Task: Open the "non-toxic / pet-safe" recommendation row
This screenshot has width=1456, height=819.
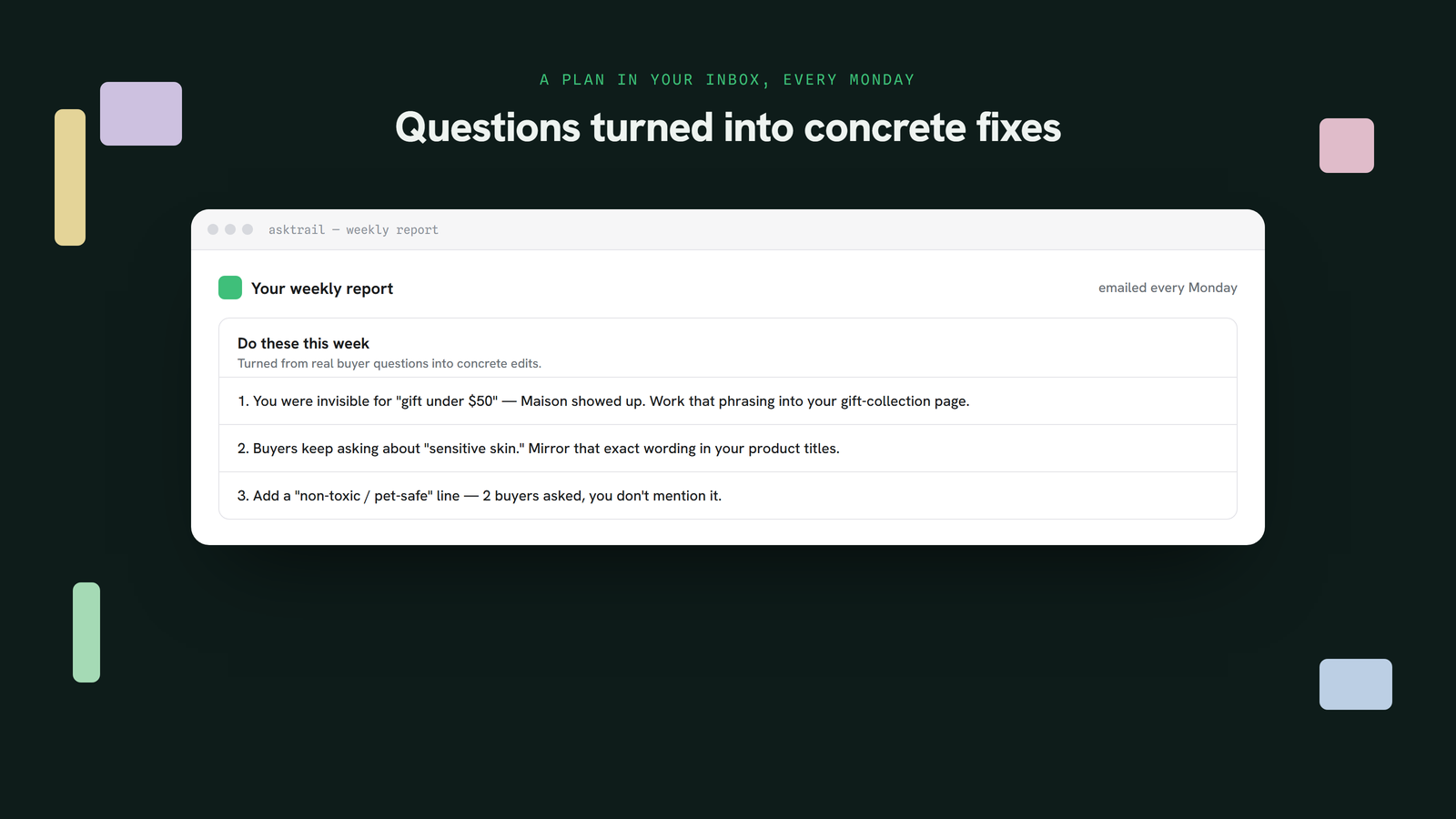Action: [728, 496]
